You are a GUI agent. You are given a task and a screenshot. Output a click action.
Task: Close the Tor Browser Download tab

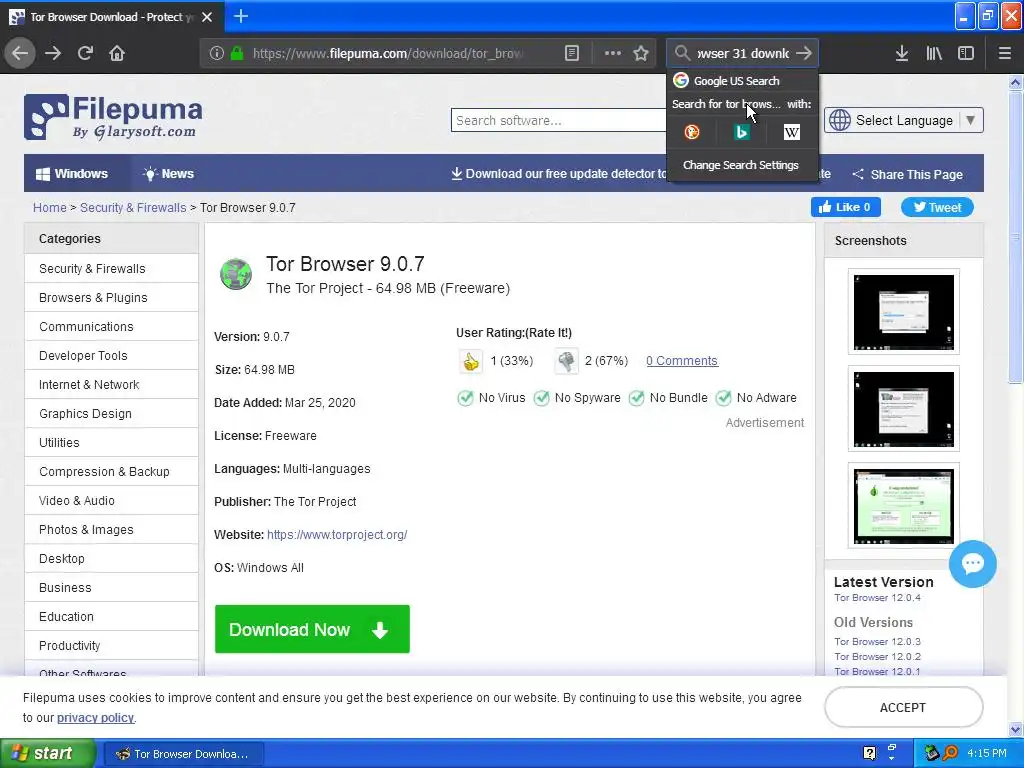207,17
